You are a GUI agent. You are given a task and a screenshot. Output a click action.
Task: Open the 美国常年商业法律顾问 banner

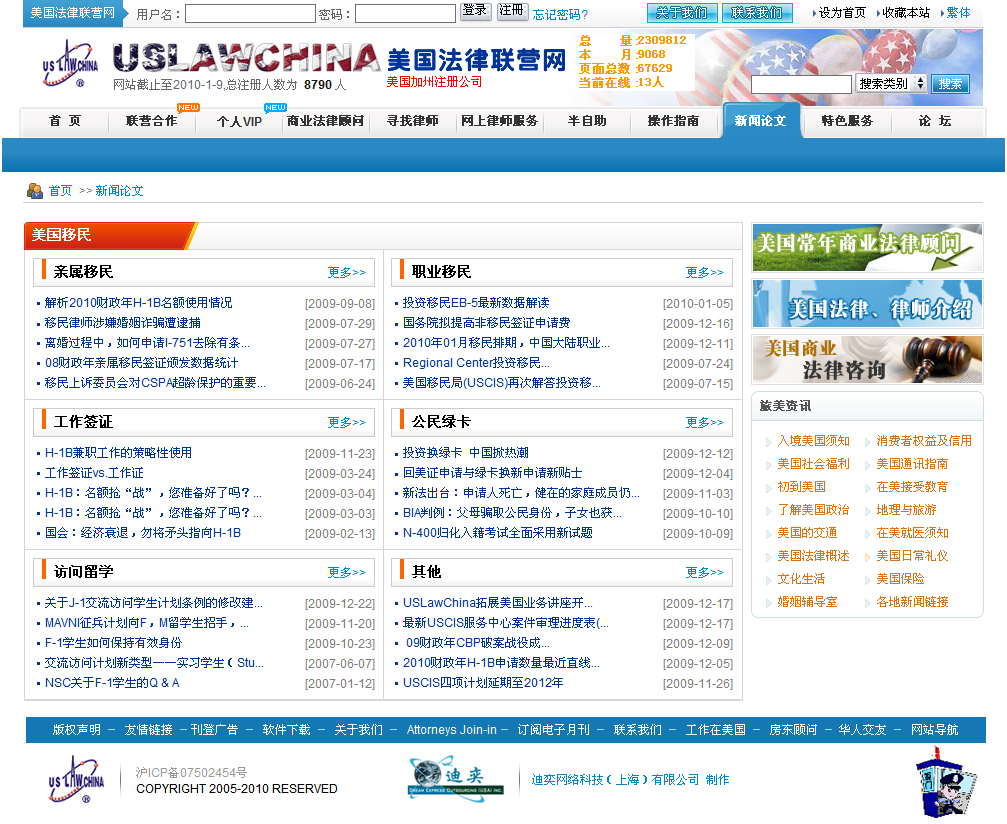point(867,247)
